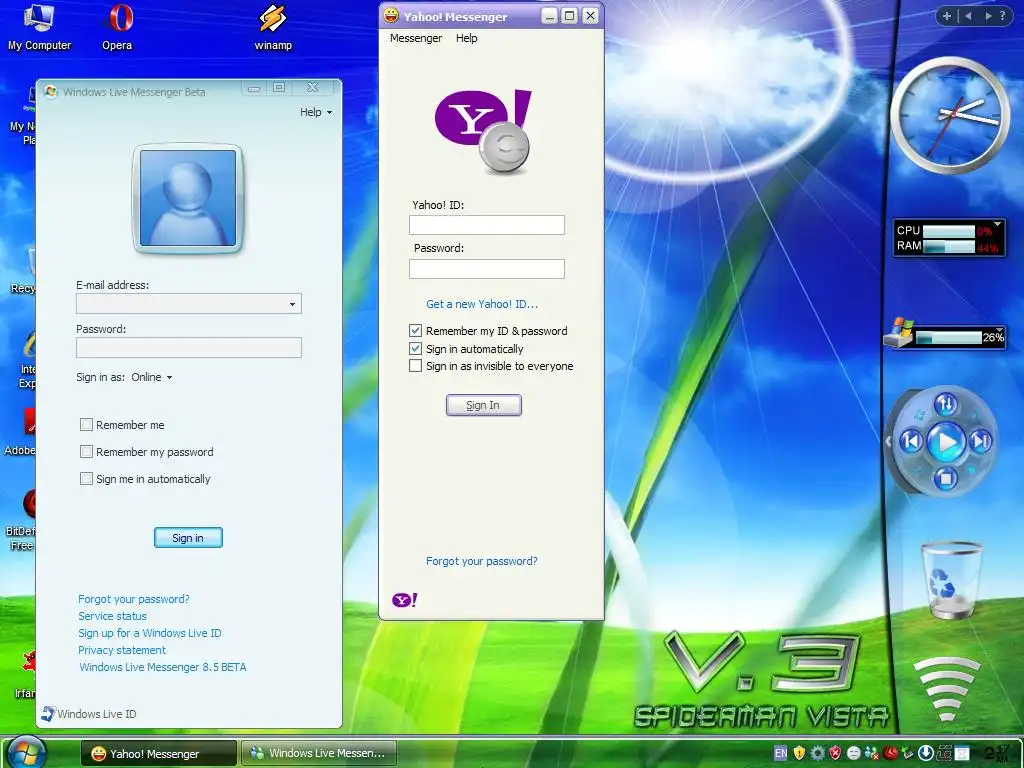This screenshot has height=768, width=1024.
Task: Open the Get a new Yahoo! ID link
Action: coord(482,304)
